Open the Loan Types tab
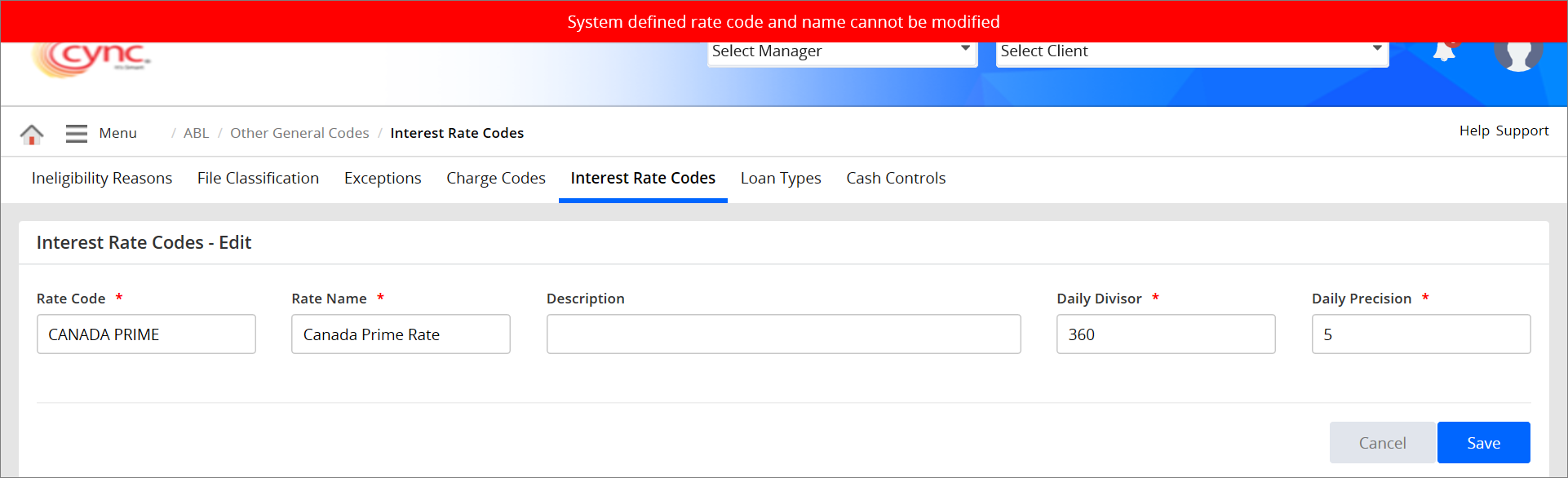The width and height of the screenshot is (1568, 478). [781, 179]
